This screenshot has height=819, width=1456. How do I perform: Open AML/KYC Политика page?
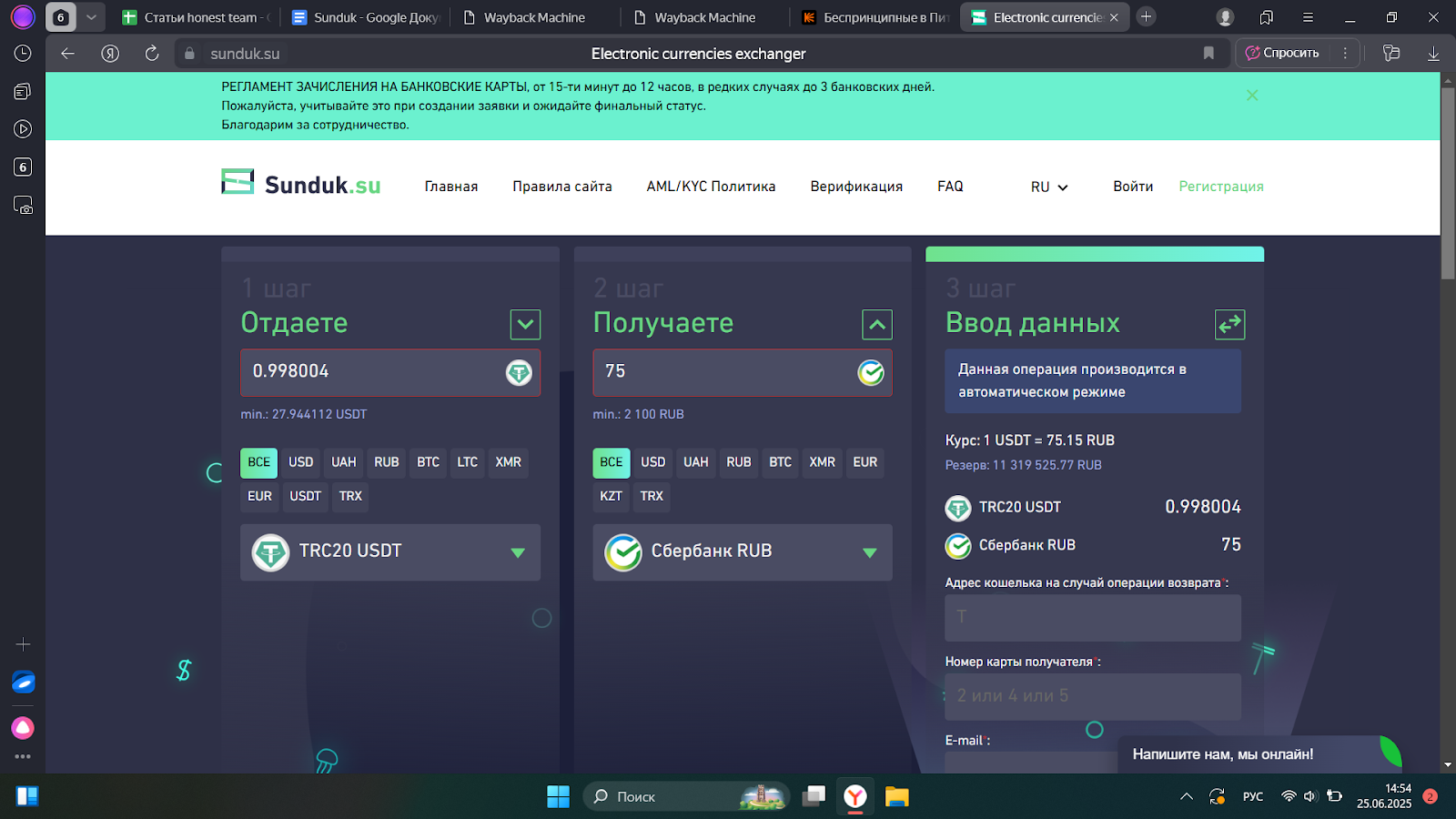tap(712, 187)
